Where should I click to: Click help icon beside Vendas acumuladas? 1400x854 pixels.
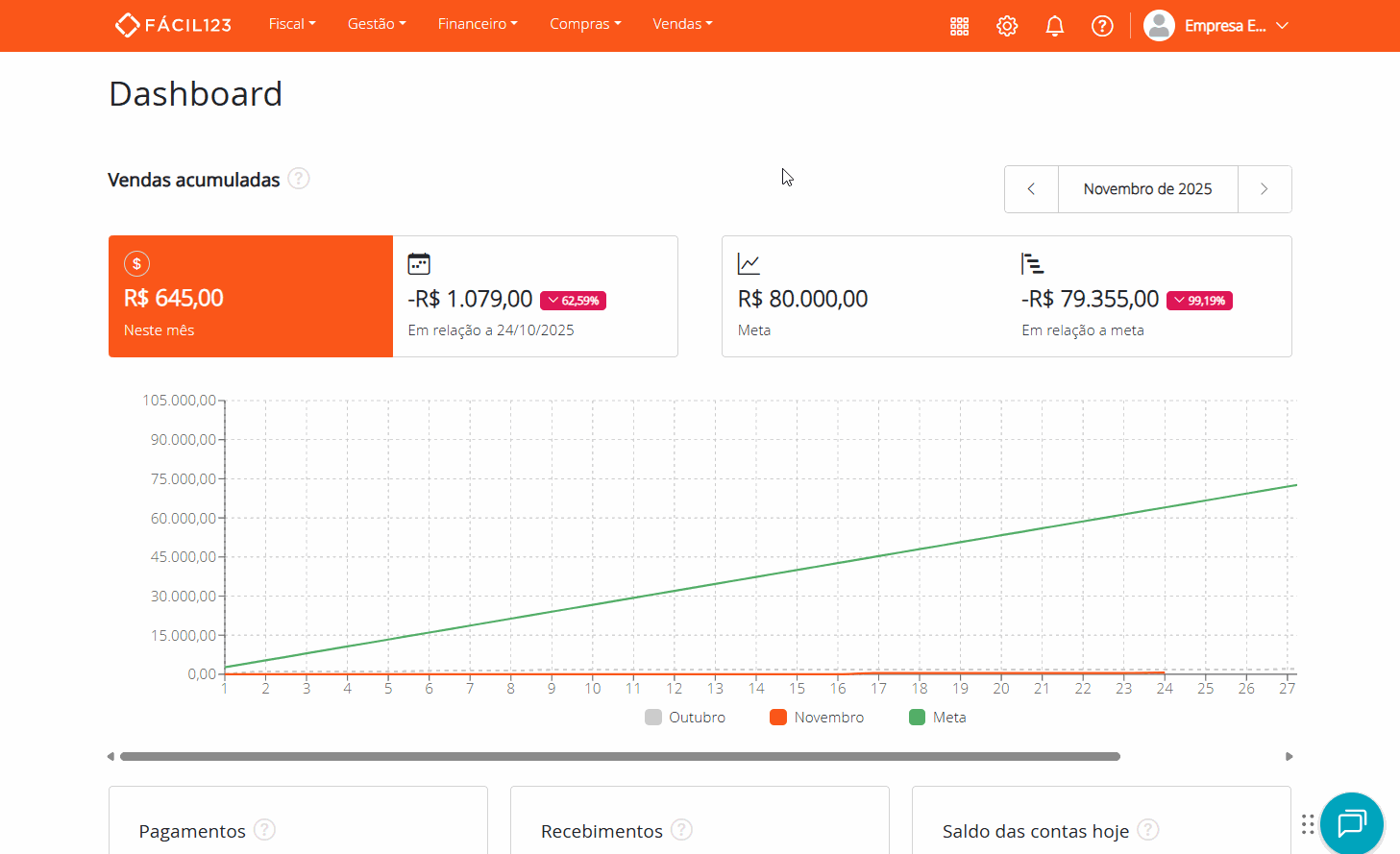pyautogui.click(x=299, y=179)
